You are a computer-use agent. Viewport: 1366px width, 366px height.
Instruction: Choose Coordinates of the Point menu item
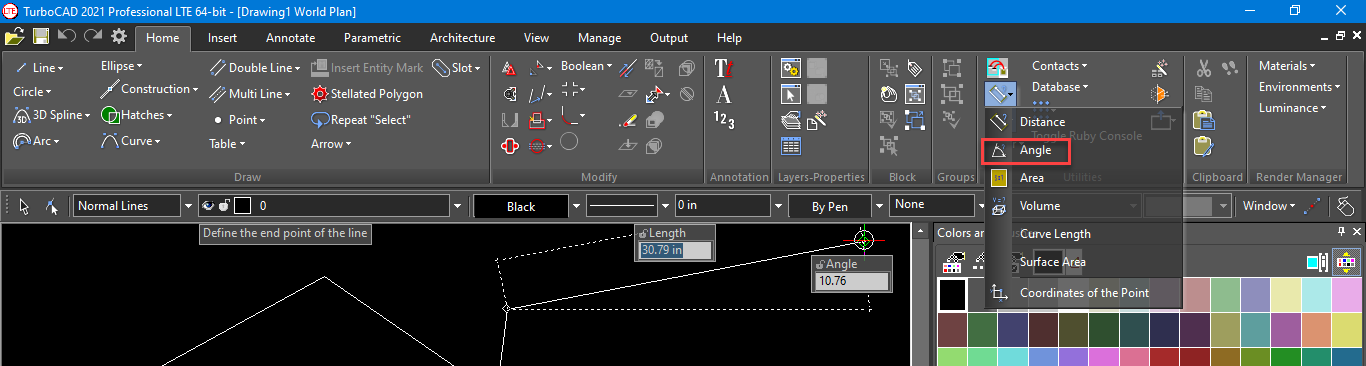(1083, 293)
